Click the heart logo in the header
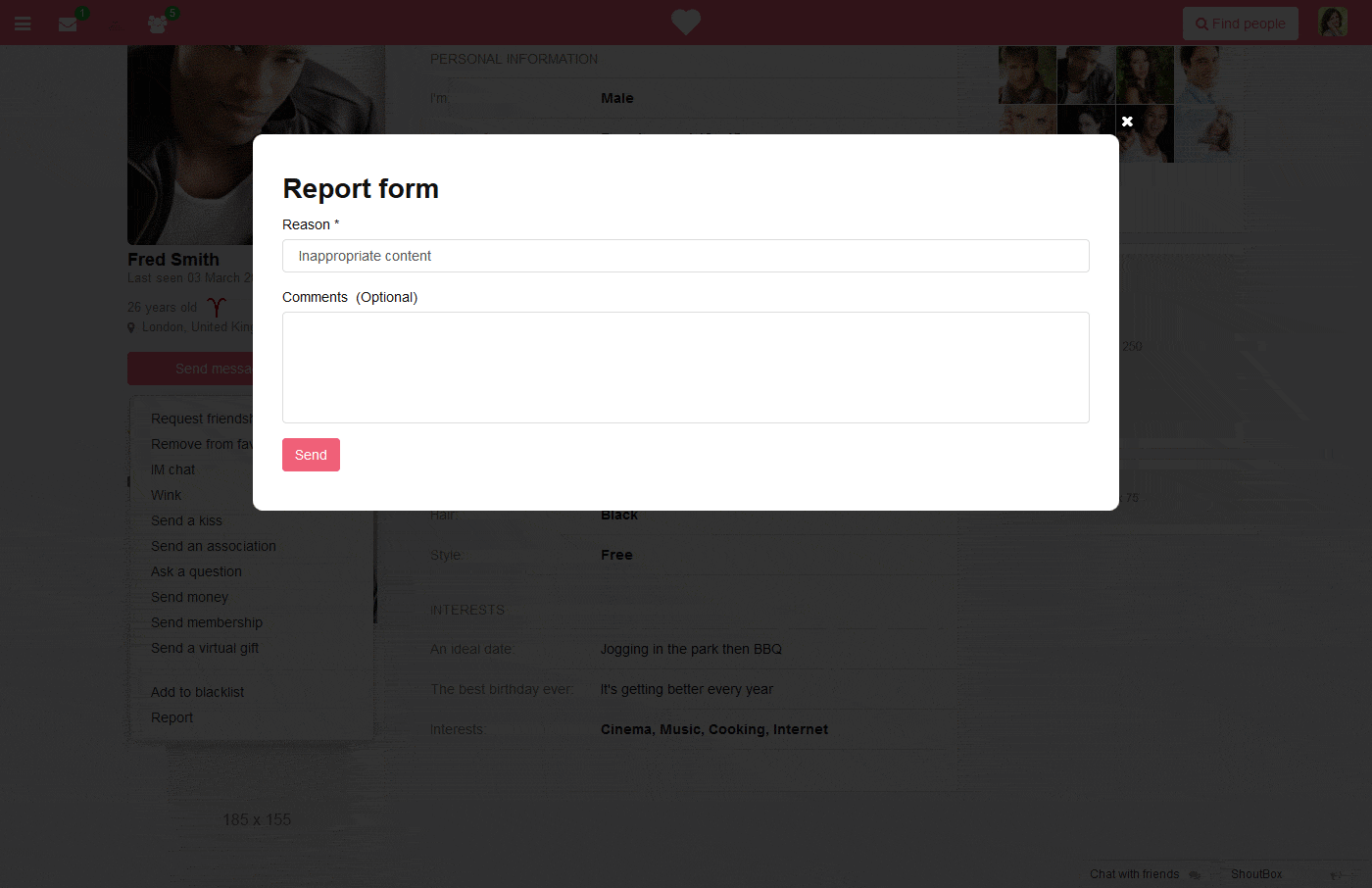Image resolution: width=1372 pixels, height=888 pixels. click(x=686, y=22)
